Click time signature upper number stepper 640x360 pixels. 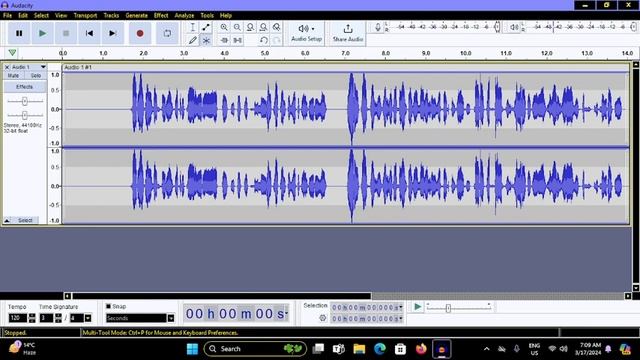tap(58, 318)
